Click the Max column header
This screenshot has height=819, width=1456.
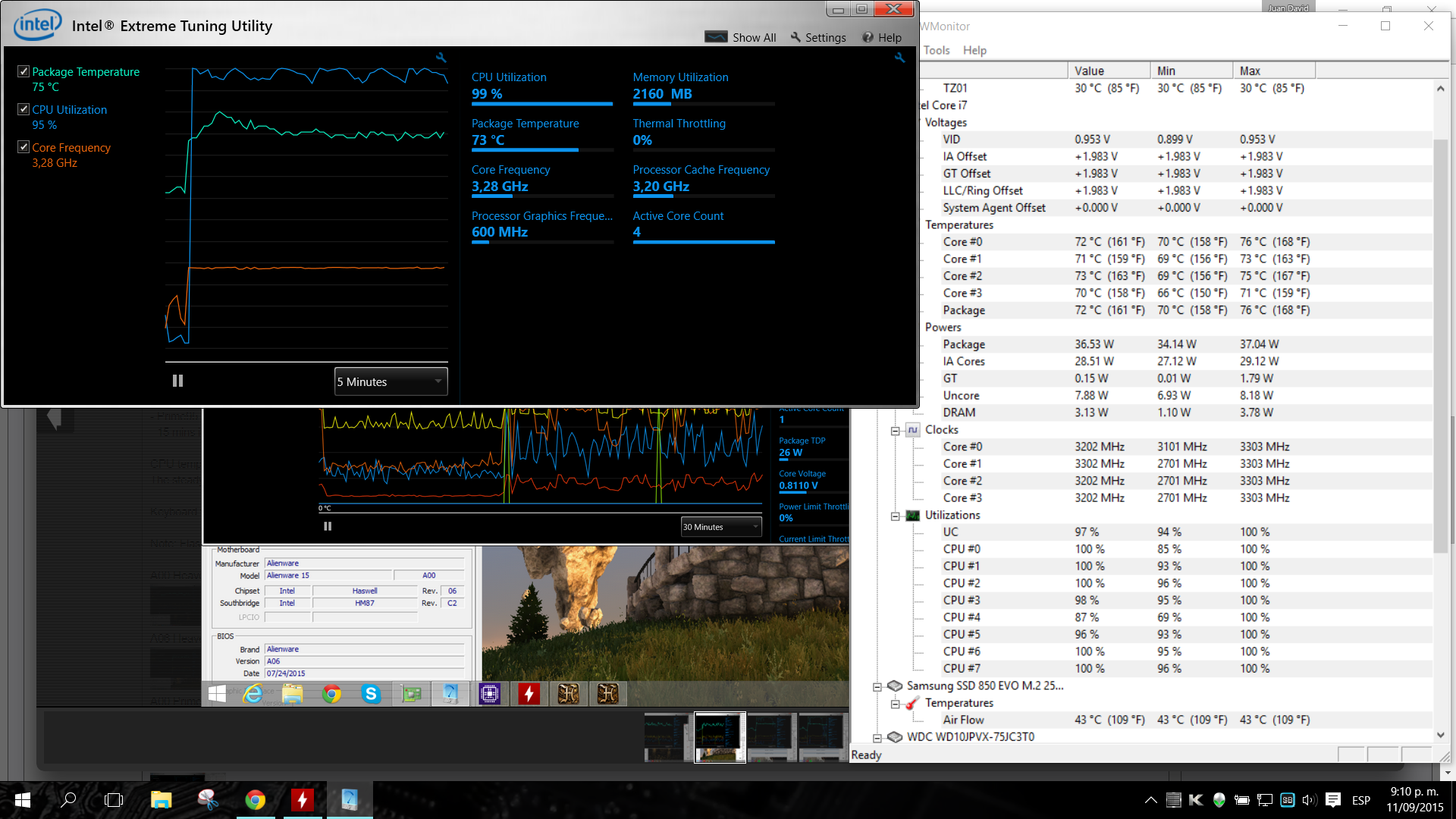(1274, 71)
